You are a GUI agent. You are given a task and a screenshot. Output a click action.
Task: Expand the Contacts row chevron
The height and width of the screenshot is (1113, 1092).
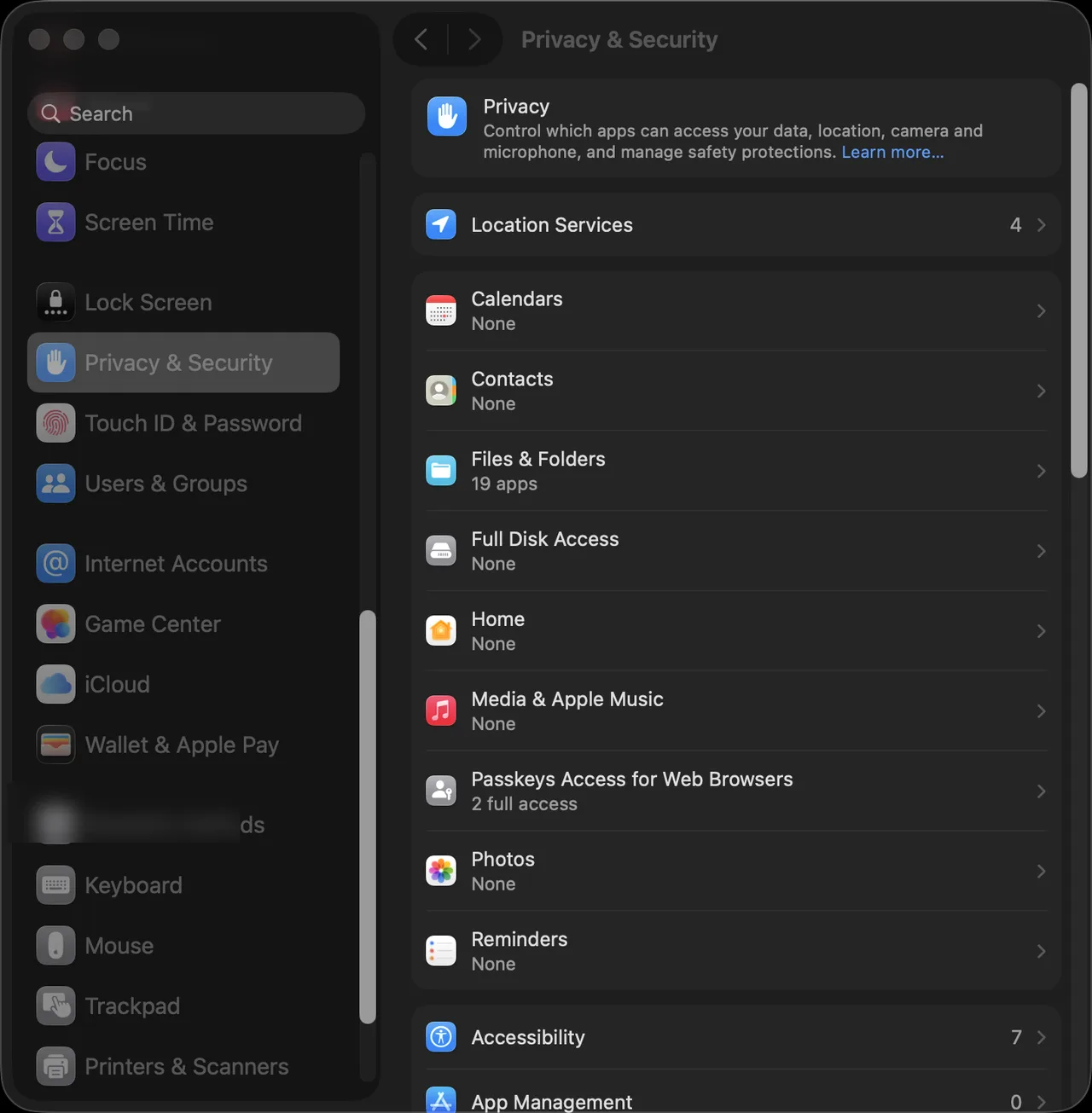1041,391
